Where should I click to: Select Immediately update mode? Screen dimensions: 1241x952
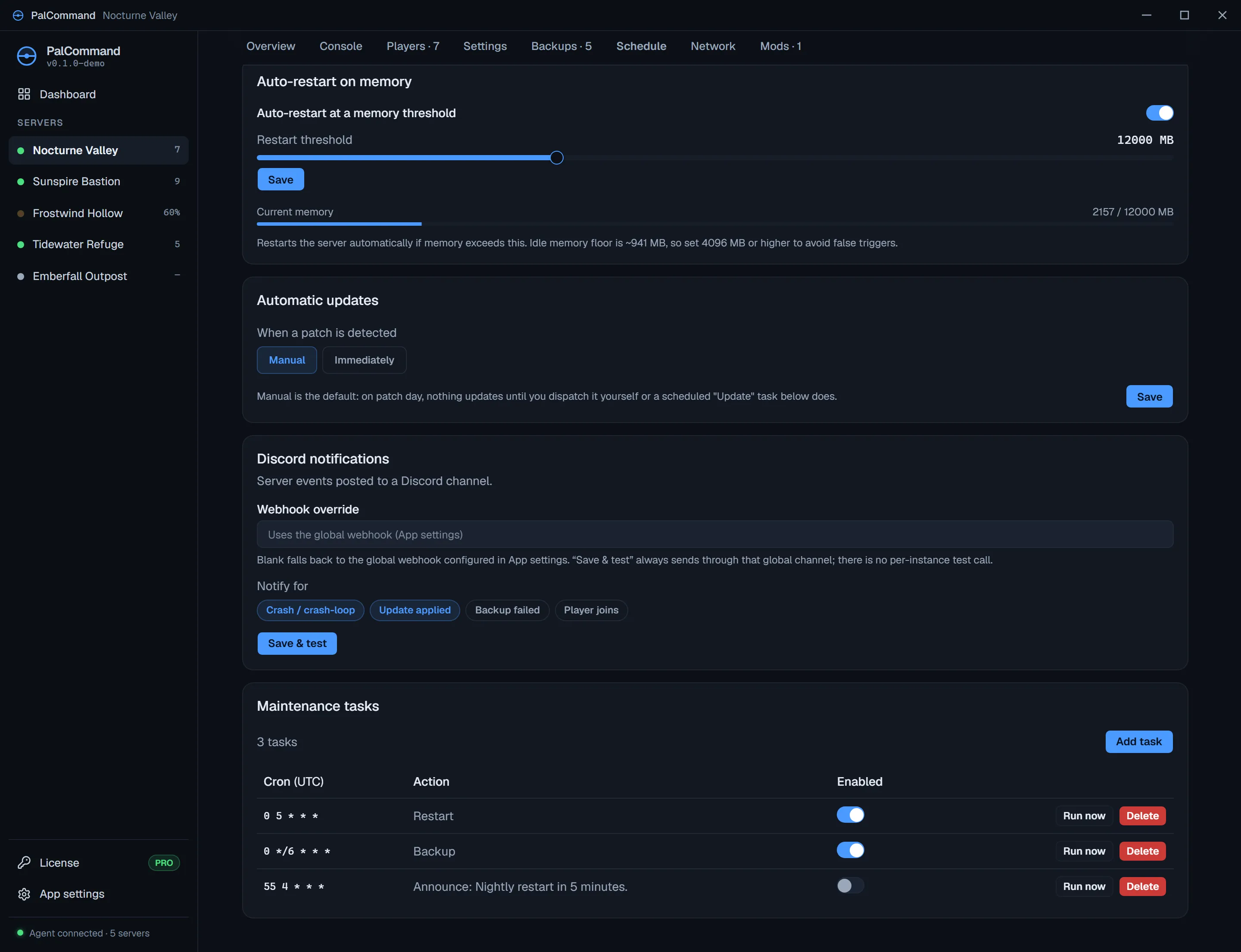pos(364,360)
